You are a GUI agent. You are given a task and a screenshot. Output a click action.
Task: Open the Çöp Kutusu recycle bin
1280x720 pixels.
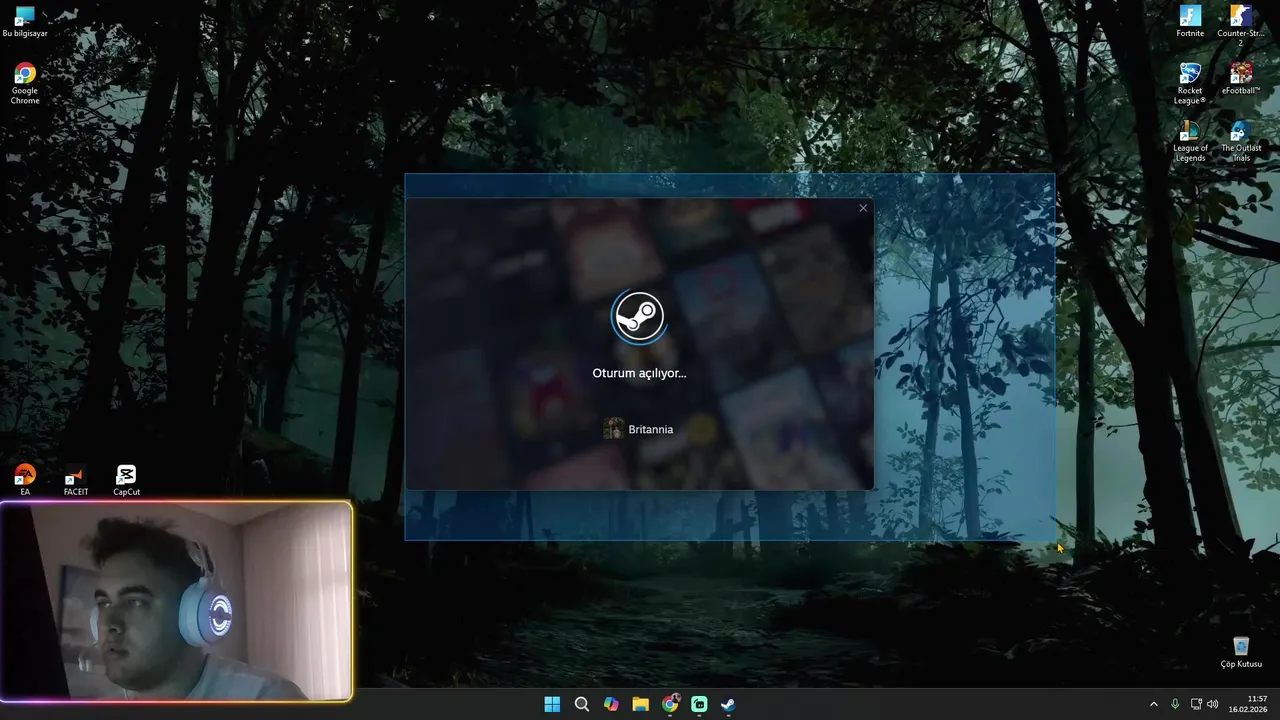pos(1241,652)
